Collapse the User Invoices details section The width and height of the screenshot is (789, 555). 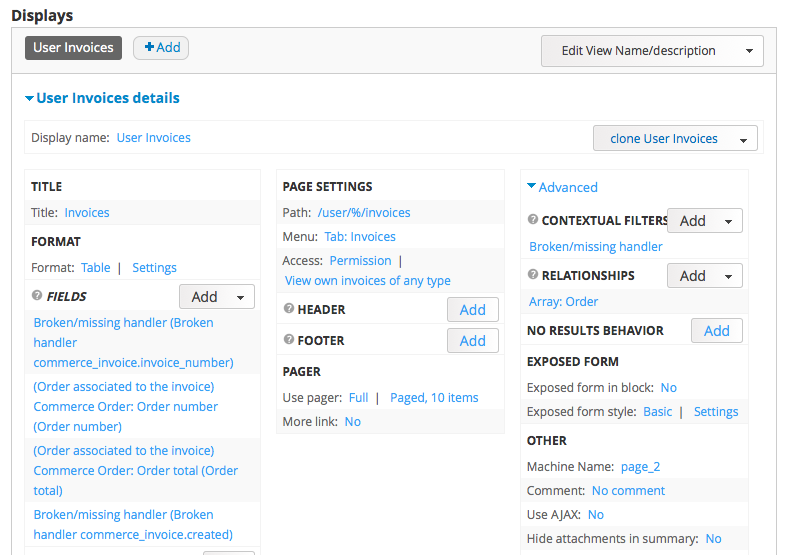click(102, 98)
